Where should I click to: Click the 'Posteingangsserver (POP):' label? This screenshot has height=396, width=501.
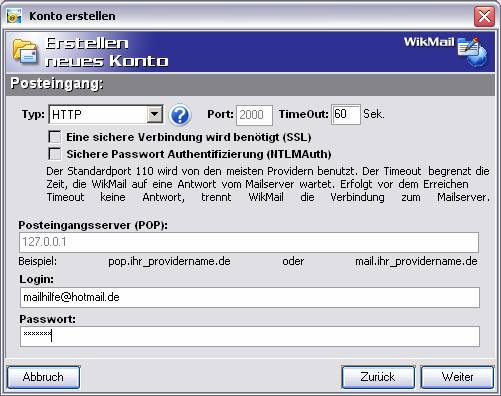[x=93, y=225]
